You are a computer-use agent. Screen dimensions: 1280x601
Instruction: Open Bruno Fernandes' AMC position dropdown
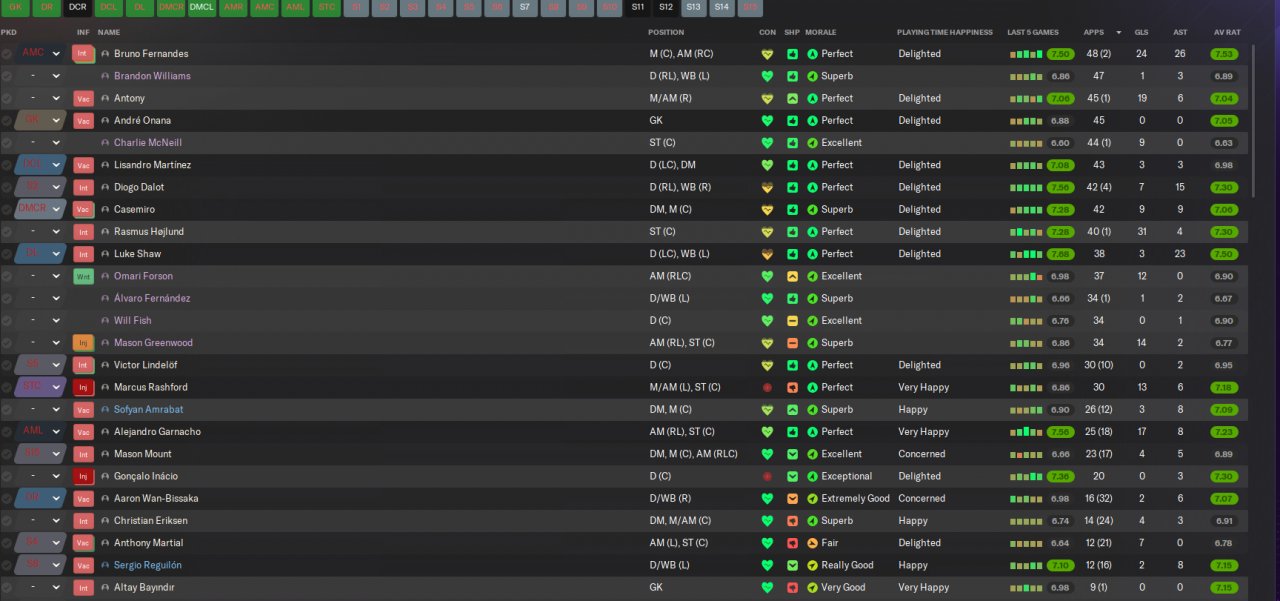pyautogui.click(x=41, y=54)
